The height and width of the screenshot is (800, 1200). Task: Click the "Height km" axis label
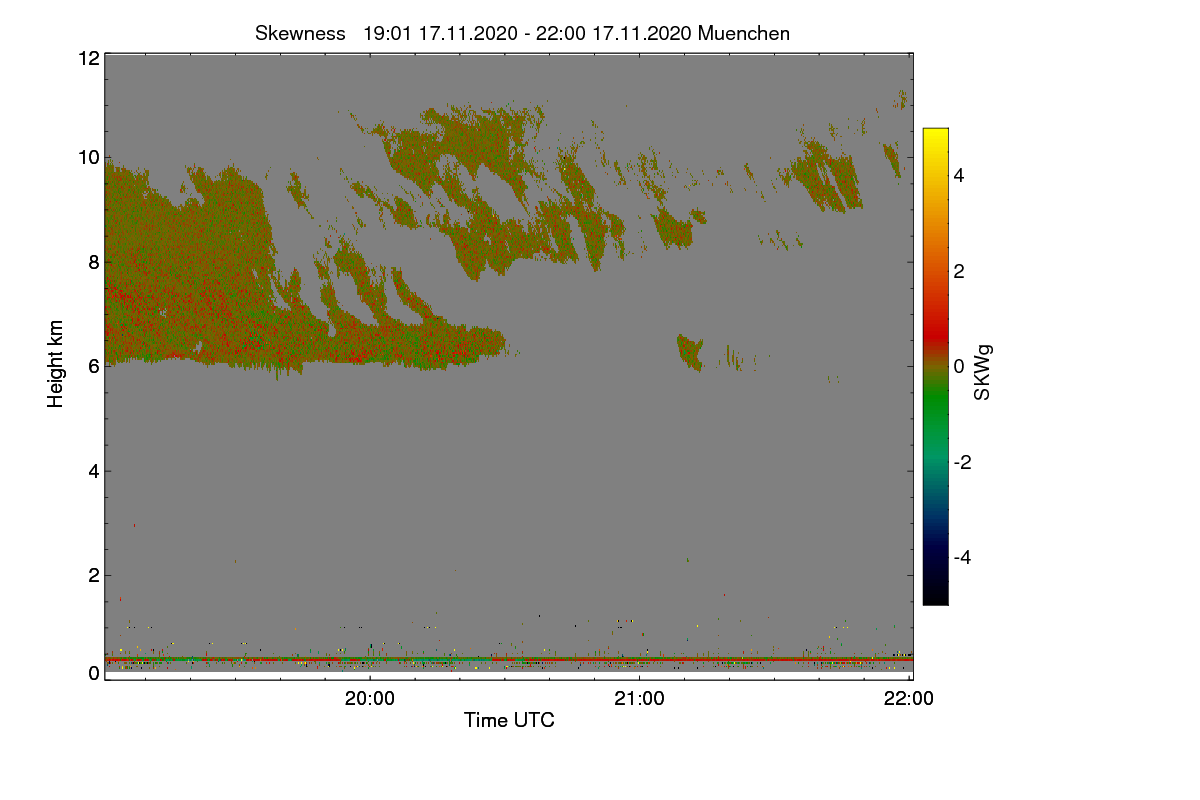pos(56,363)
